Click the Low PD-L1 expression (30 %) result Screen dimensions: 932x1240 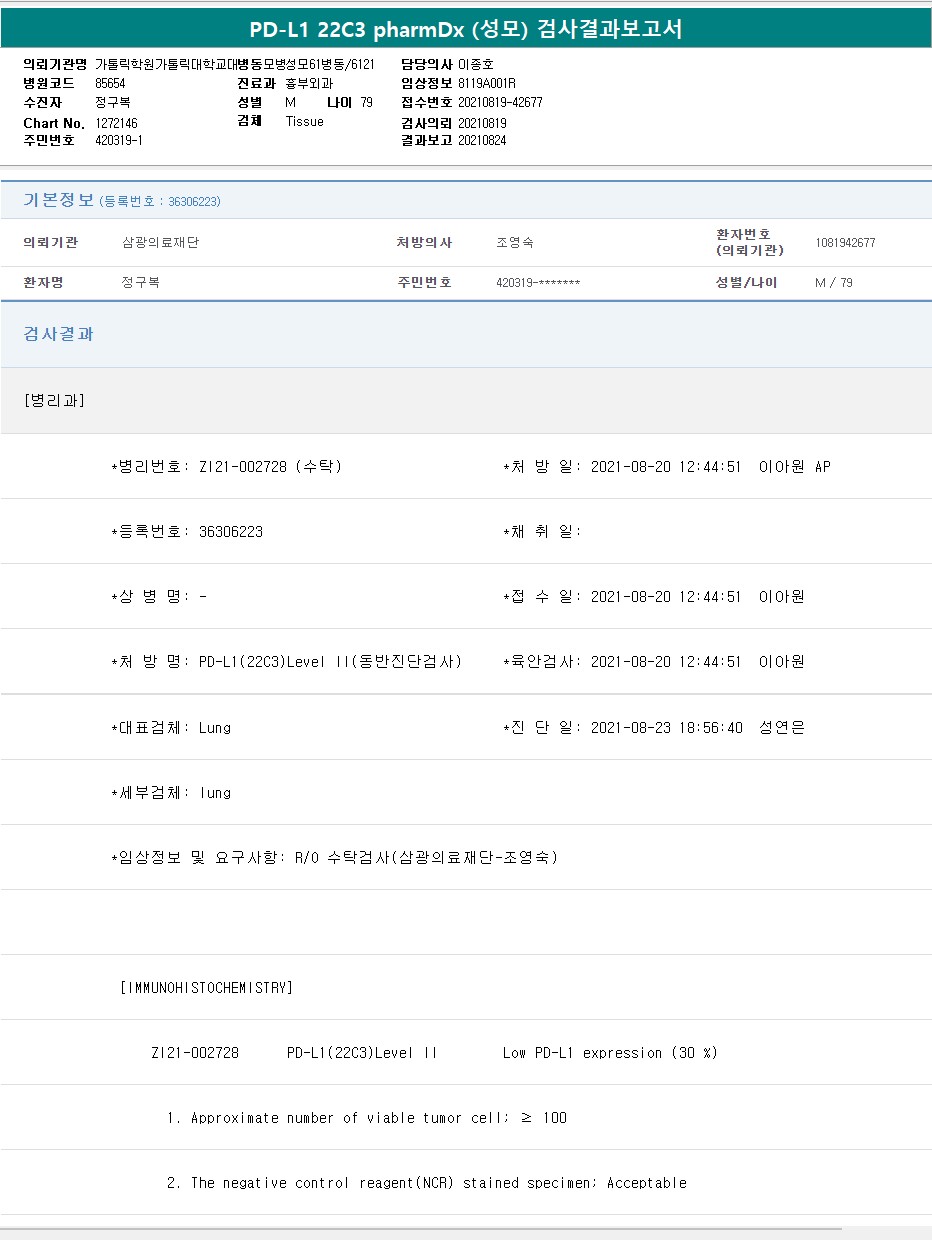pos(610,1053)
